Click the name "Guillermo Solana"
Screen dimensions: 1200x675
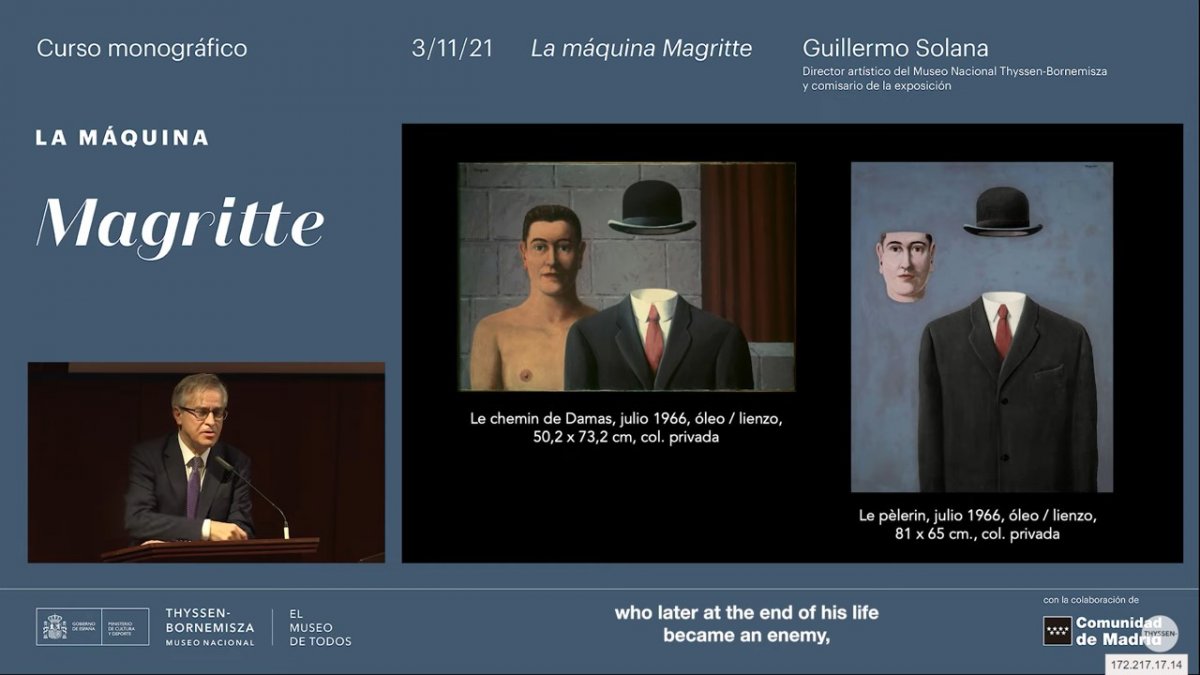[x=895, y=48]
